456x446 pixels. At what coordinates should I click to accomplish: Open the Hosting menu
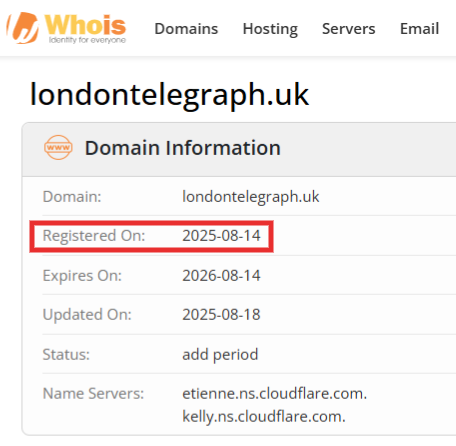click(270, 29)
